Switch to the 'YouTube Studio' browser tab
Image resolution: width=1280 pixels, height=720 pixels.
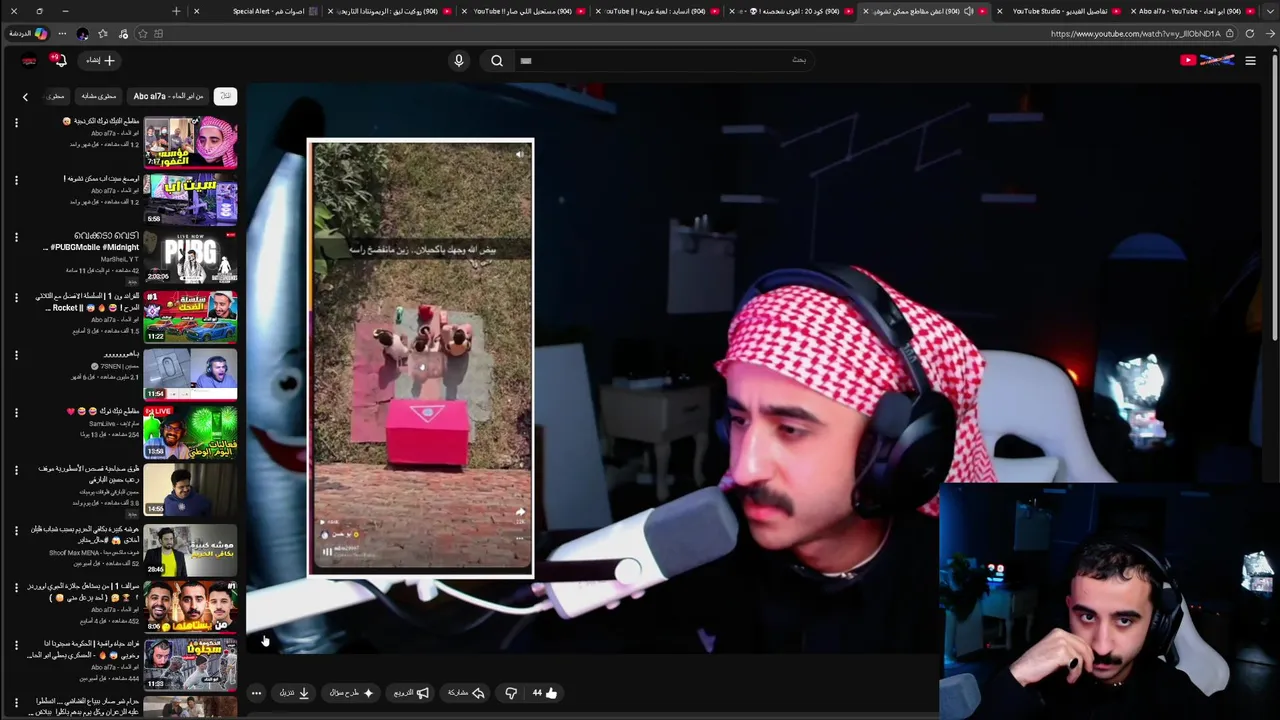click(1058, 11)
